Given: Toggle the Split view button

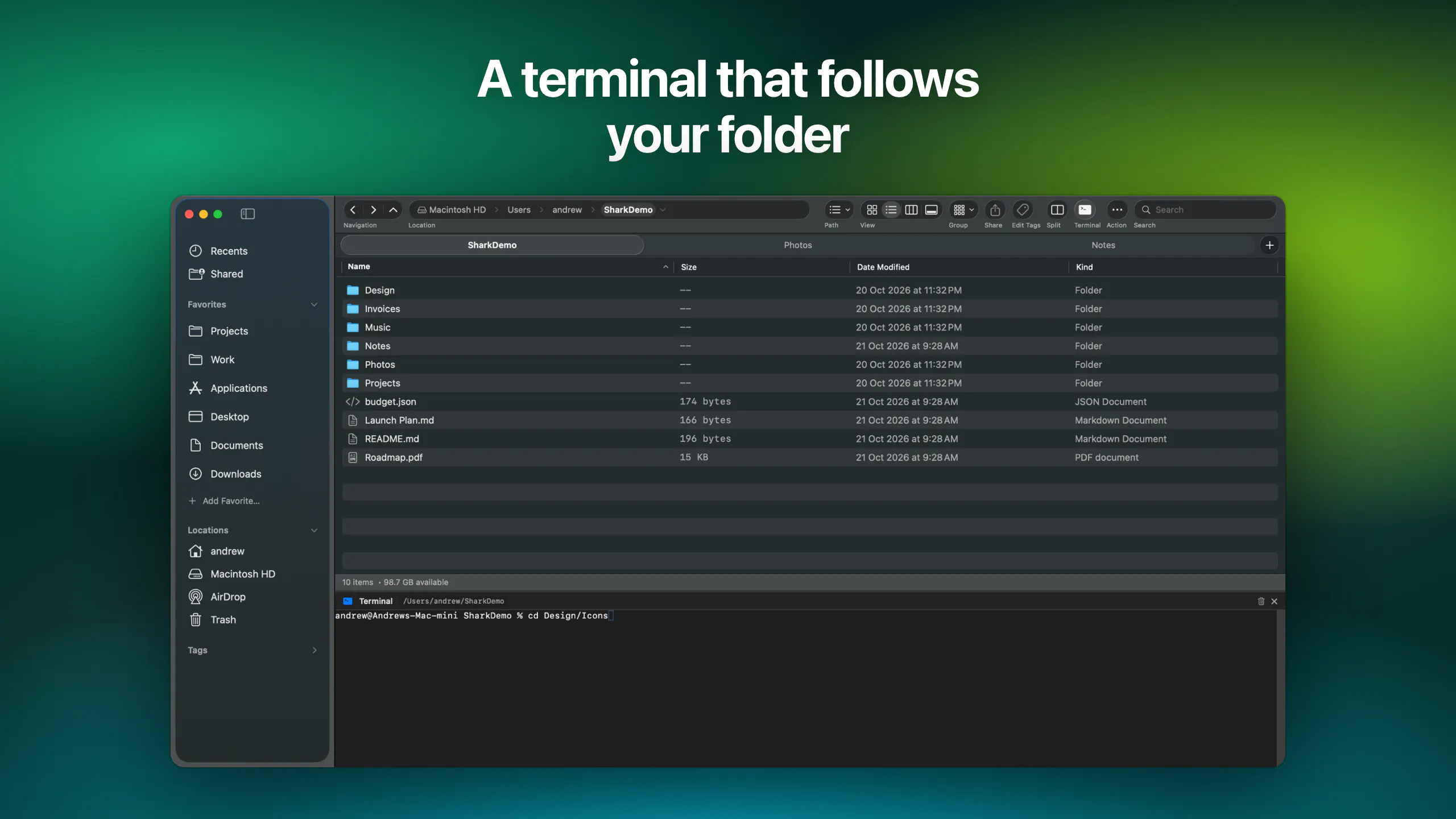Looking at the screenshot, I should pyautogui.click(x=1057, y=210).
